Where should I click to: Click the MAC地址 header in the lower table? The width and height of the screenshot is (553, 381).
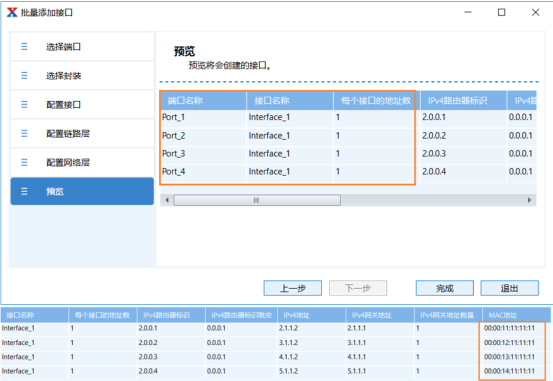click(516, 315)
